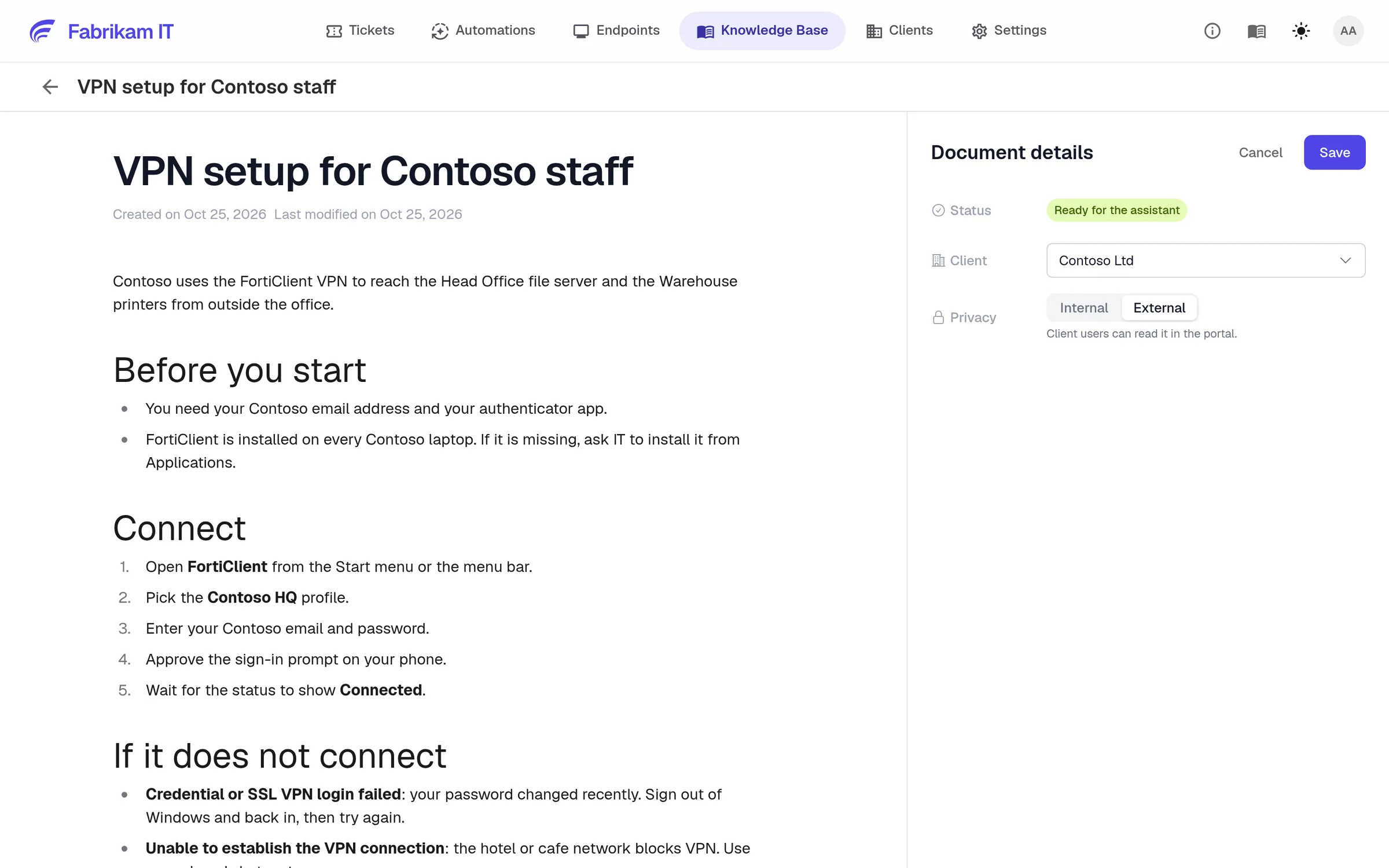This screenshot has height=868, width=1389.
Task: Click the Approve the sign-in prompt step
Action: pos(296,660)
